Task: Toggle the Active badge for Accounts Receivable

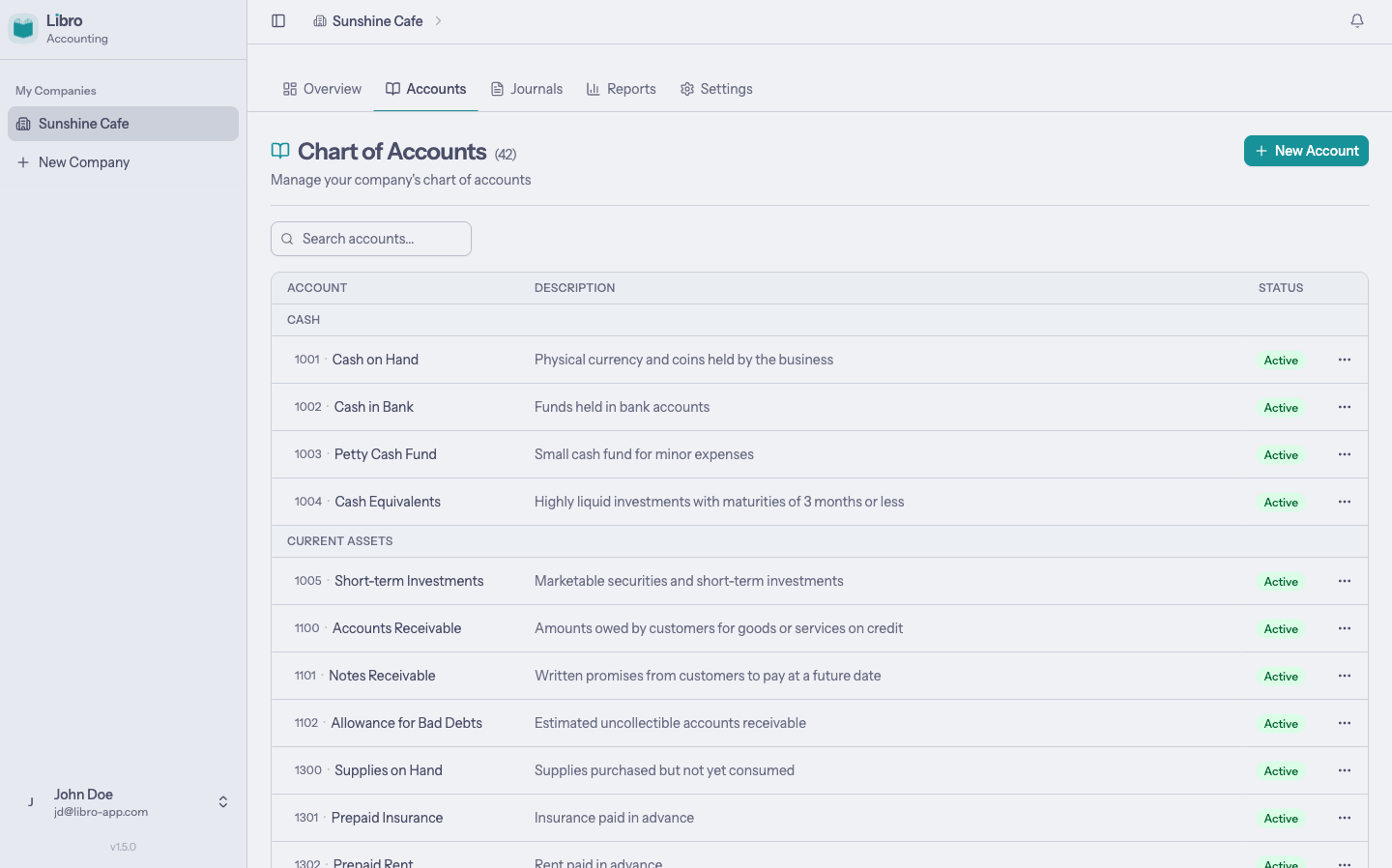Action: coord(1281,628)
